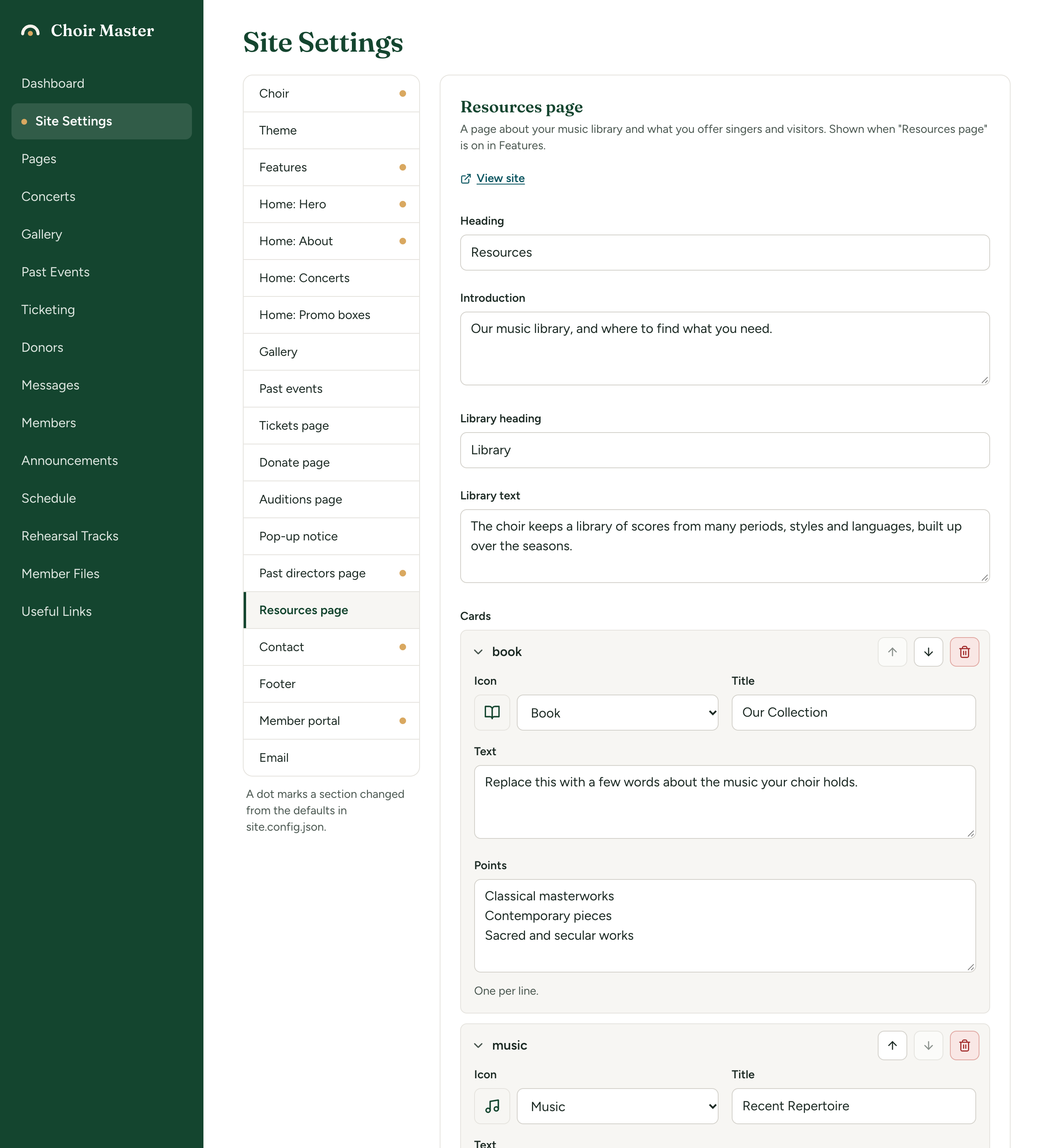Viewport: 1050px width, 1148px height.
Task: Click the book card Text area
Action: coord(725,802)
